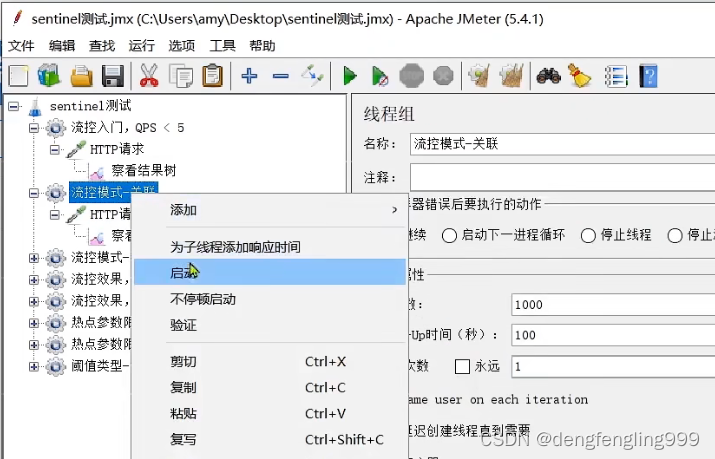Open the 工具 menu
This screenshot has height=459, width=715.
(x=222, y=46)
